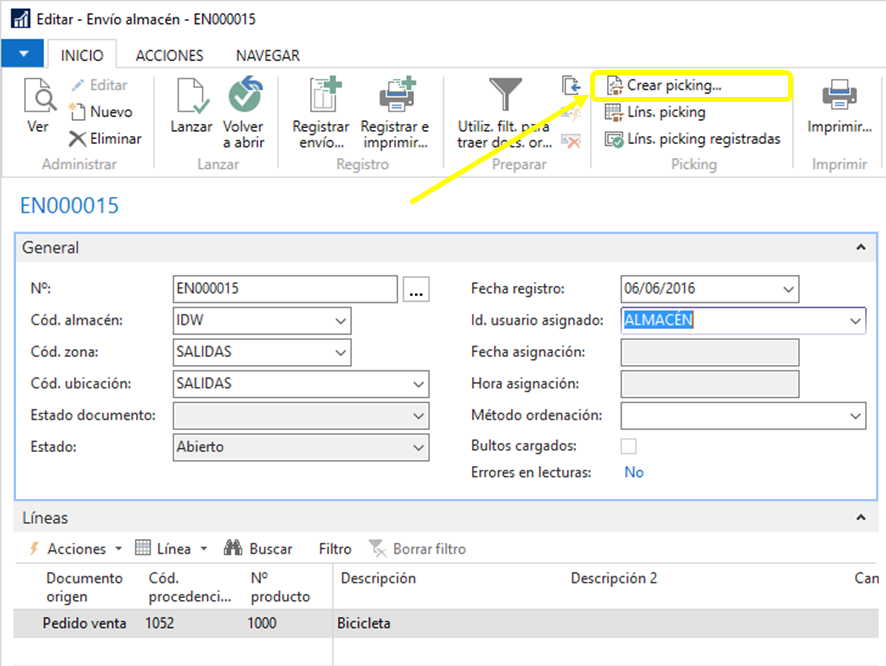Open Líns. picking registradas

(693, 138)
